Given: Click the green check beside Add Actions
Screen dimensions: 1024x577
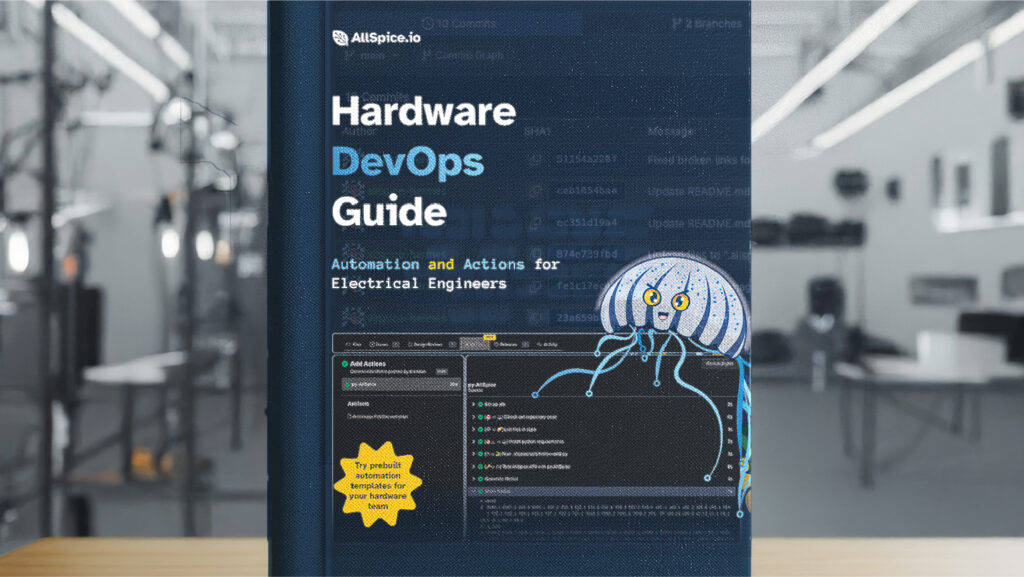Looking at the screenshot, I should pos(345,364).
